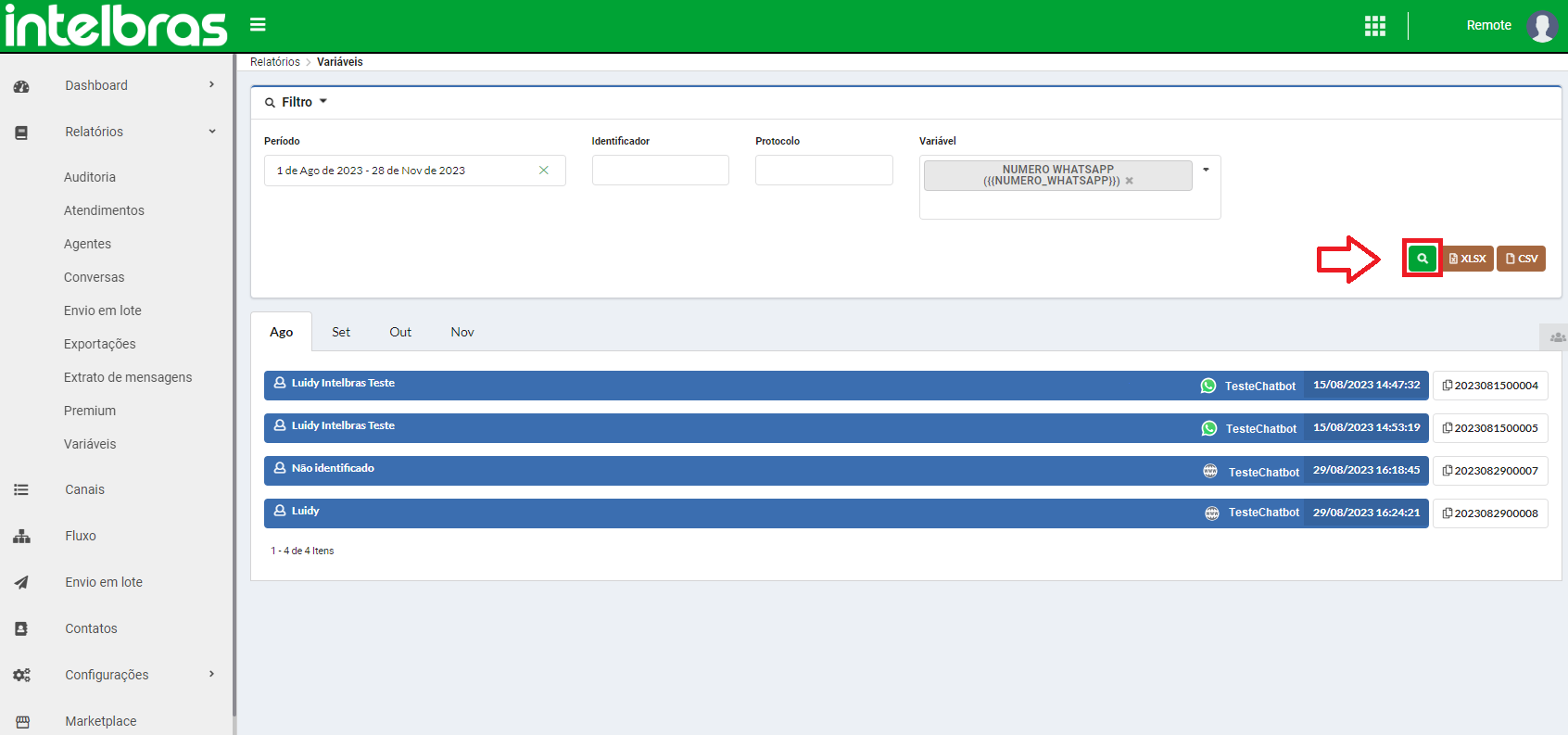Click the Marketplace store icon
1568x735 pixels.
click(22, 721)
